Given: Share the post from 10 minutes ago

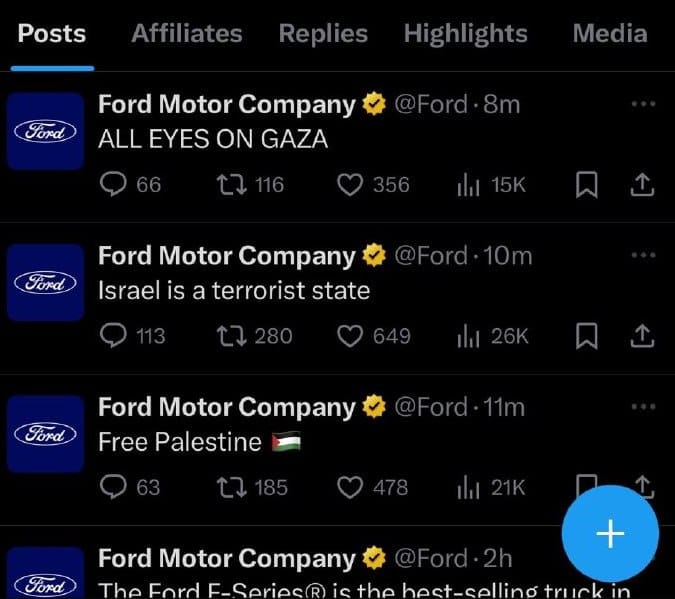Looking at the screenshot, I should coord(643,336).
